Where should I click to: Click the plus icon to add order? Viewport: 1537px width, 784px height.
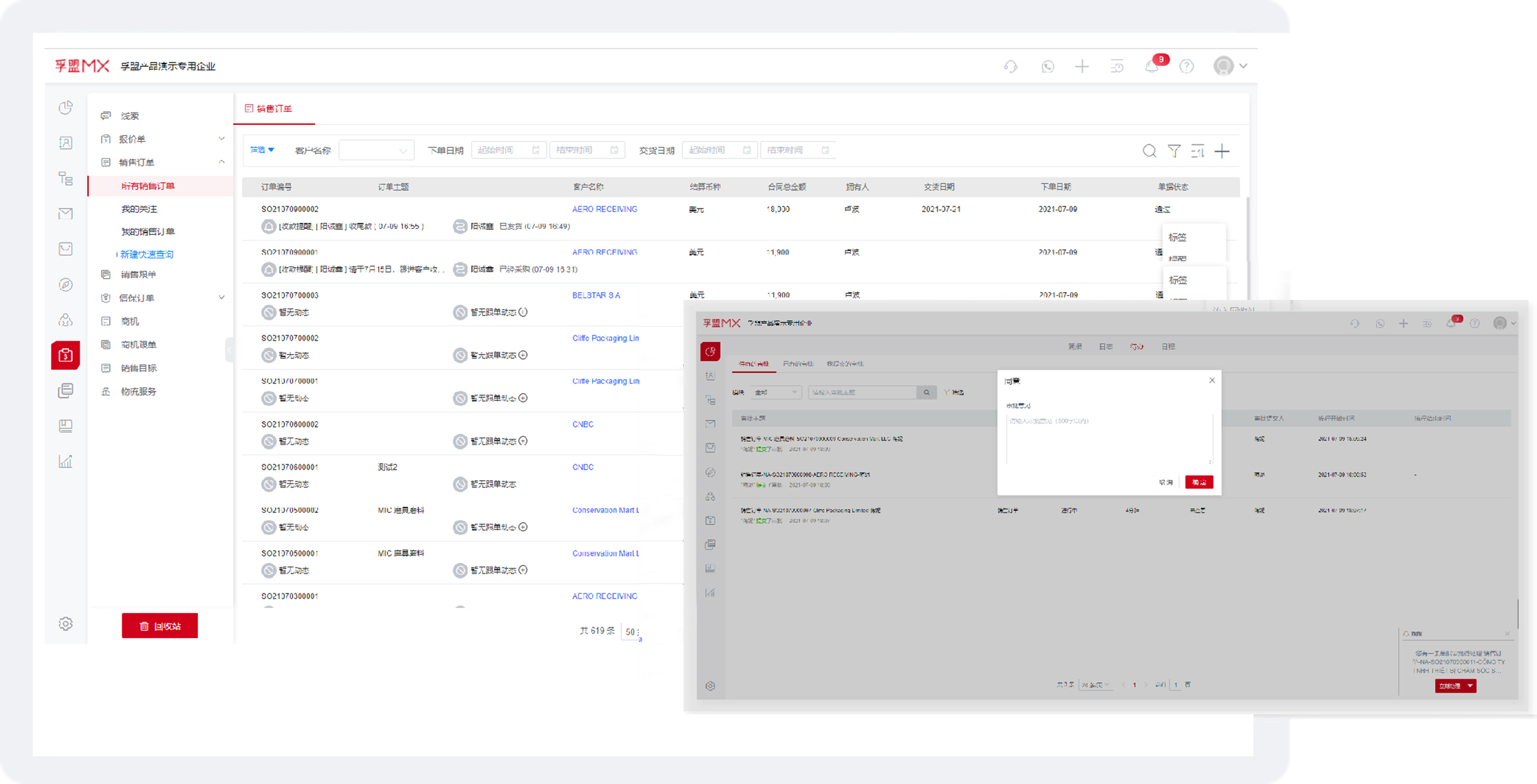point(1222,151)
